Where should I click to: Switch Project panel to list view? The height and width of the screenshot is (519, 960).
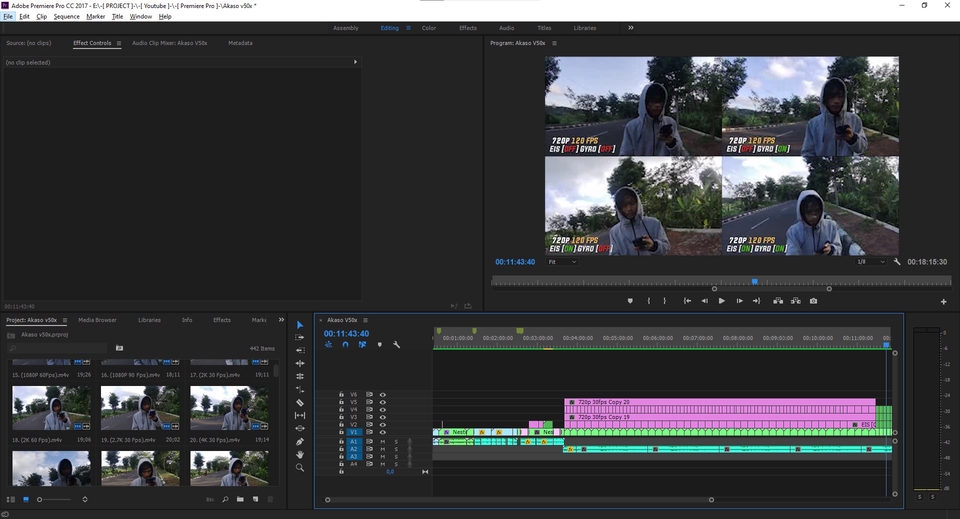tap(10, 499)
